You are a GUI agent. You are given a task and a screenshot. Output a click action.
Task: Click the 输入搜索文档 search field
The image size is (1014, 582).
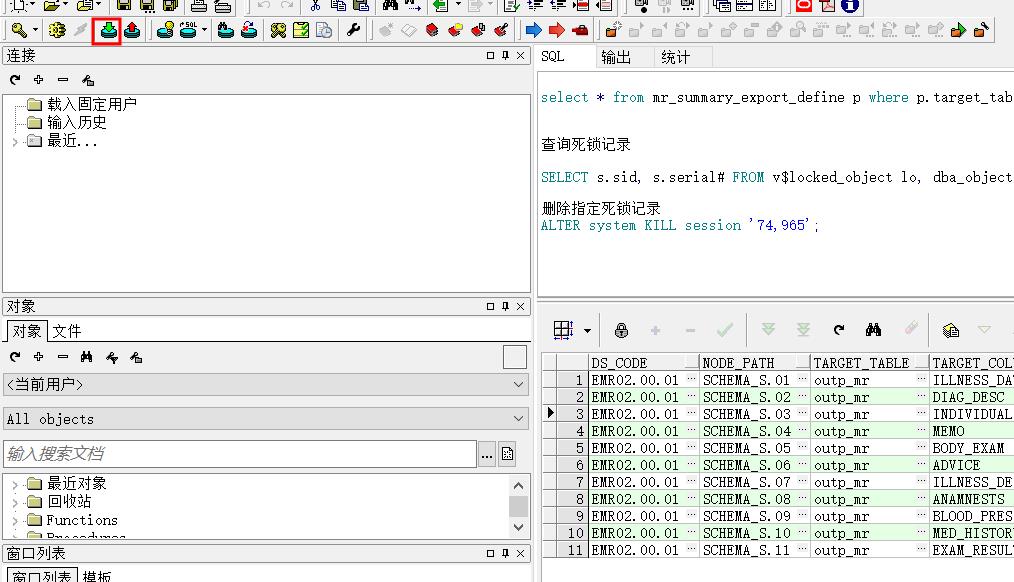(x=240, y=454)
